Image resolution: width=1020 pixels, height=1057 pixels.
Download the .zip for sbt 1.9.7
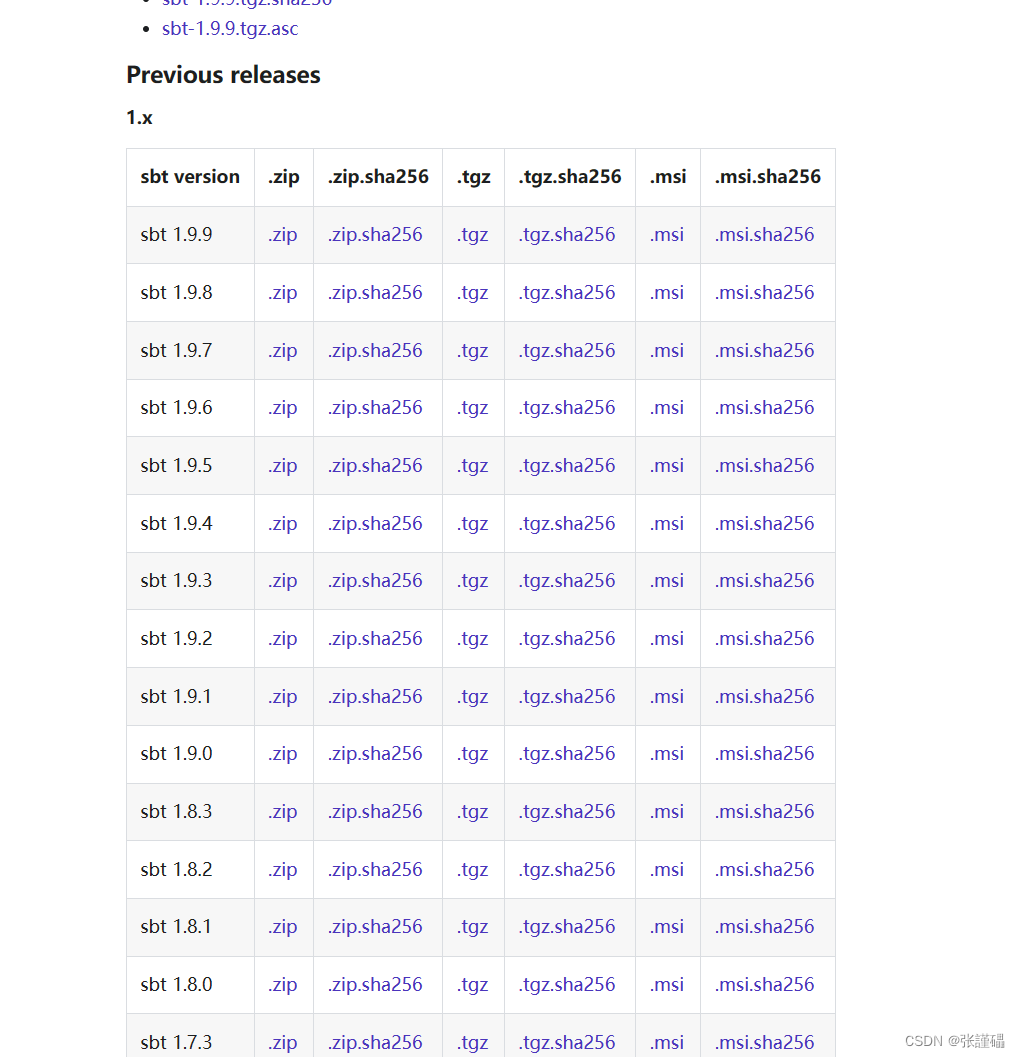tap(283, 351)
